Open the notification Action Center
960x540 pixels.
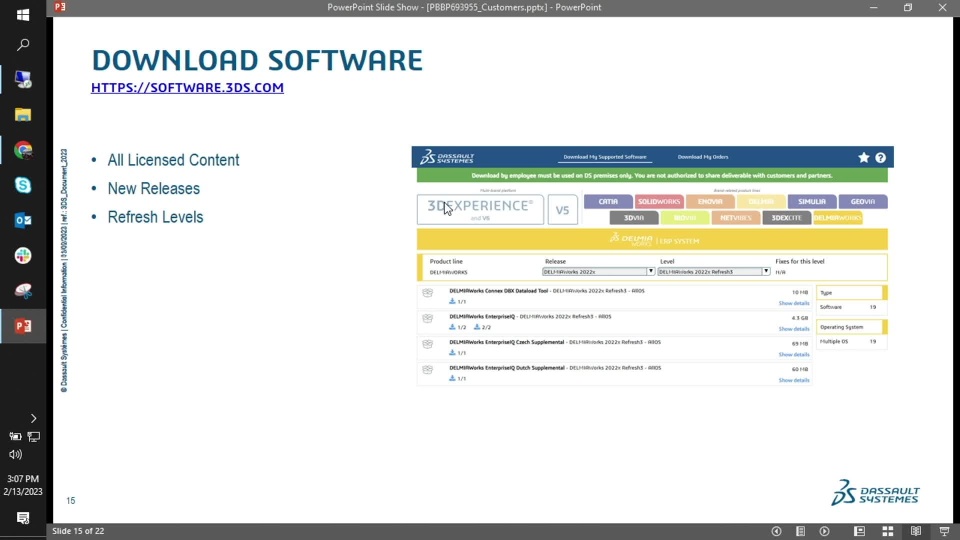coord(23,518)
